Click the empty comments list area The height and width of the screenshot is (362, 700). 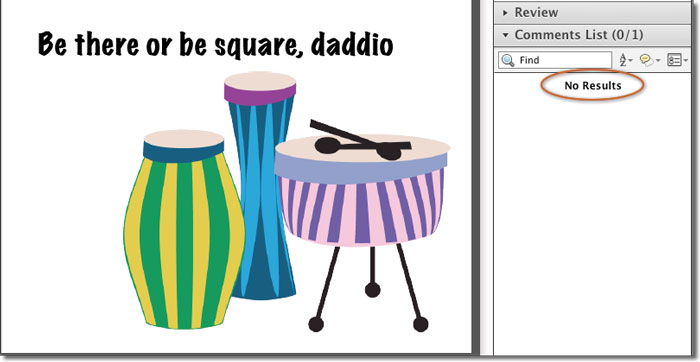tap(592, 223)
